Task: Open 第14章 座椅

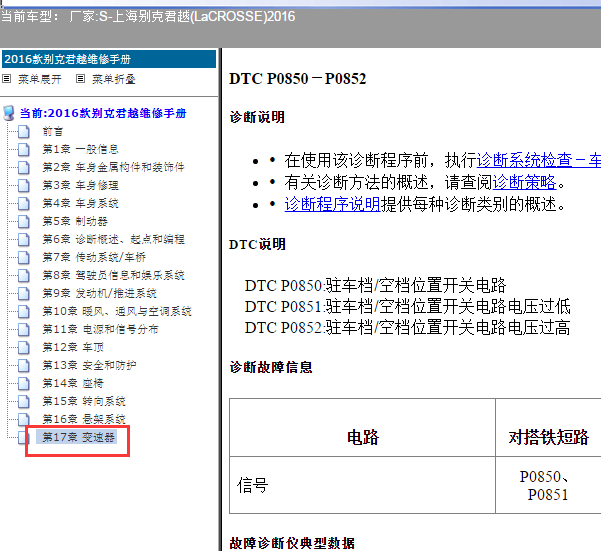Action: click(x=73, y=384)
